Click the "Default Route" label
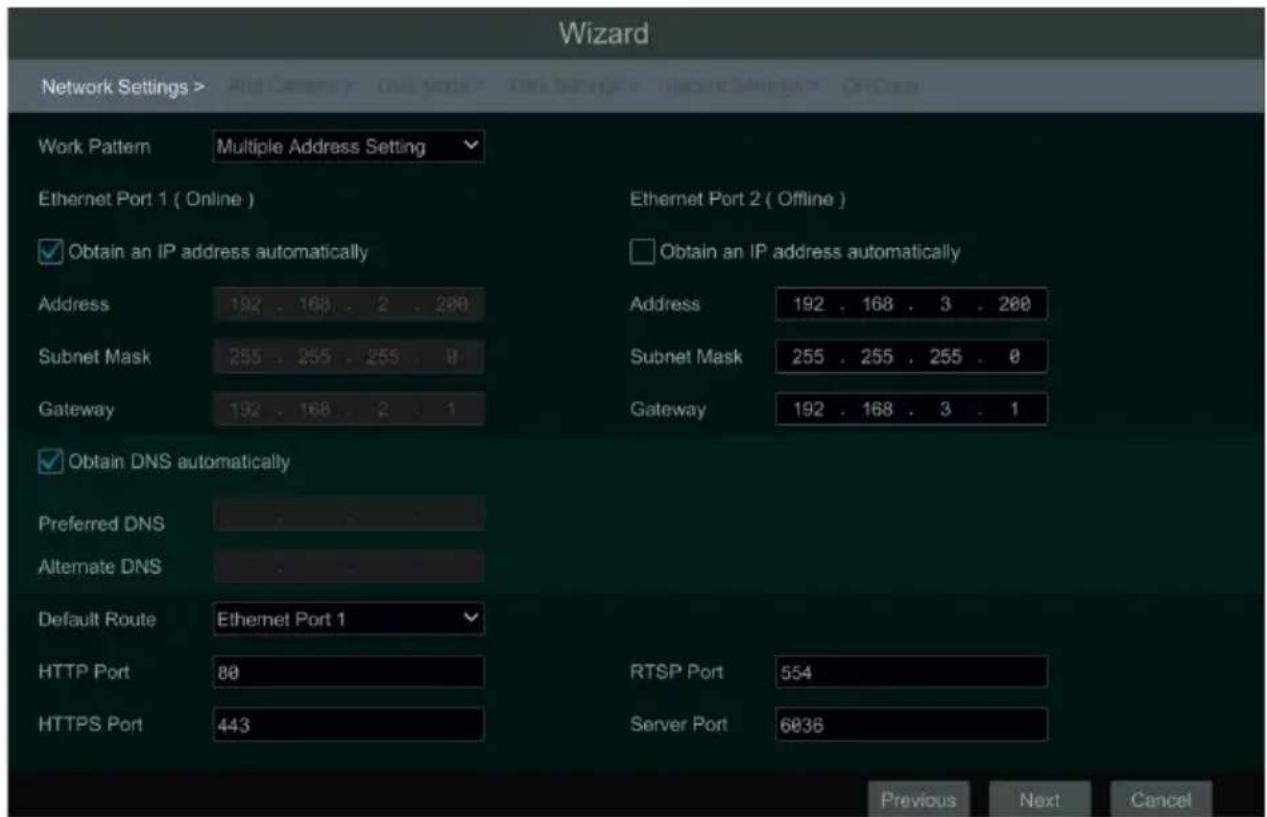Viewport: 1267px width, 817px height. pyautogui.click(x=97, y=619)
